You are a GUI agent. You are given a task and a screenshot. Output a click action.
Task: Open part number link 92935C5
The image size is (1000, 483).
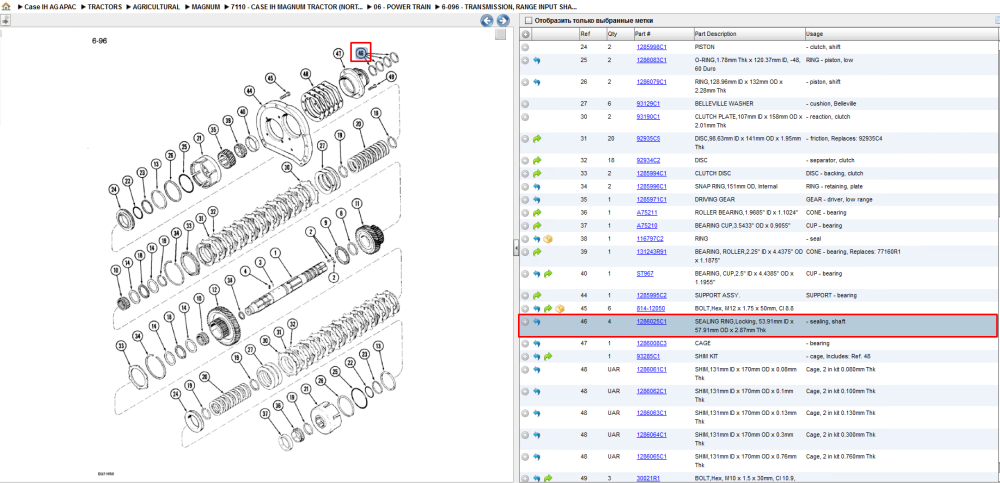click(x=648, y=138)
